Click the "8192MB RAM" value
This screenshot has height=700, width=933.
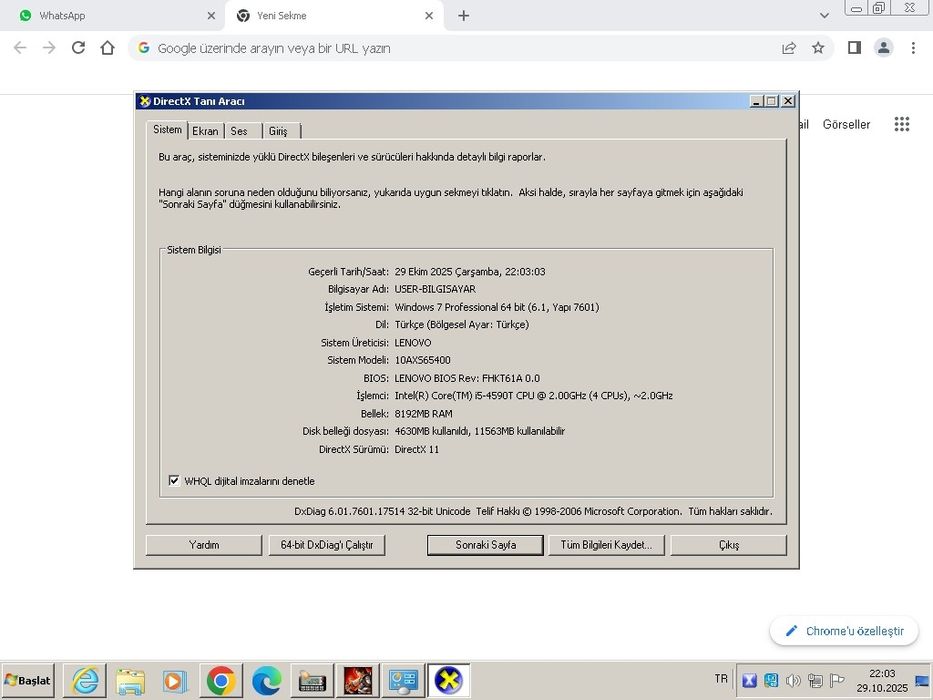tap(423, 413)
